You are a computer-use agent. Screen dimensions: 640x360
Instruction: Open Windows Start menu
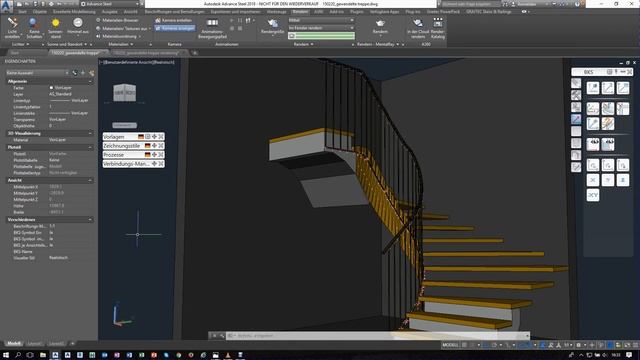pyautogui.click(x=6, y=355)
